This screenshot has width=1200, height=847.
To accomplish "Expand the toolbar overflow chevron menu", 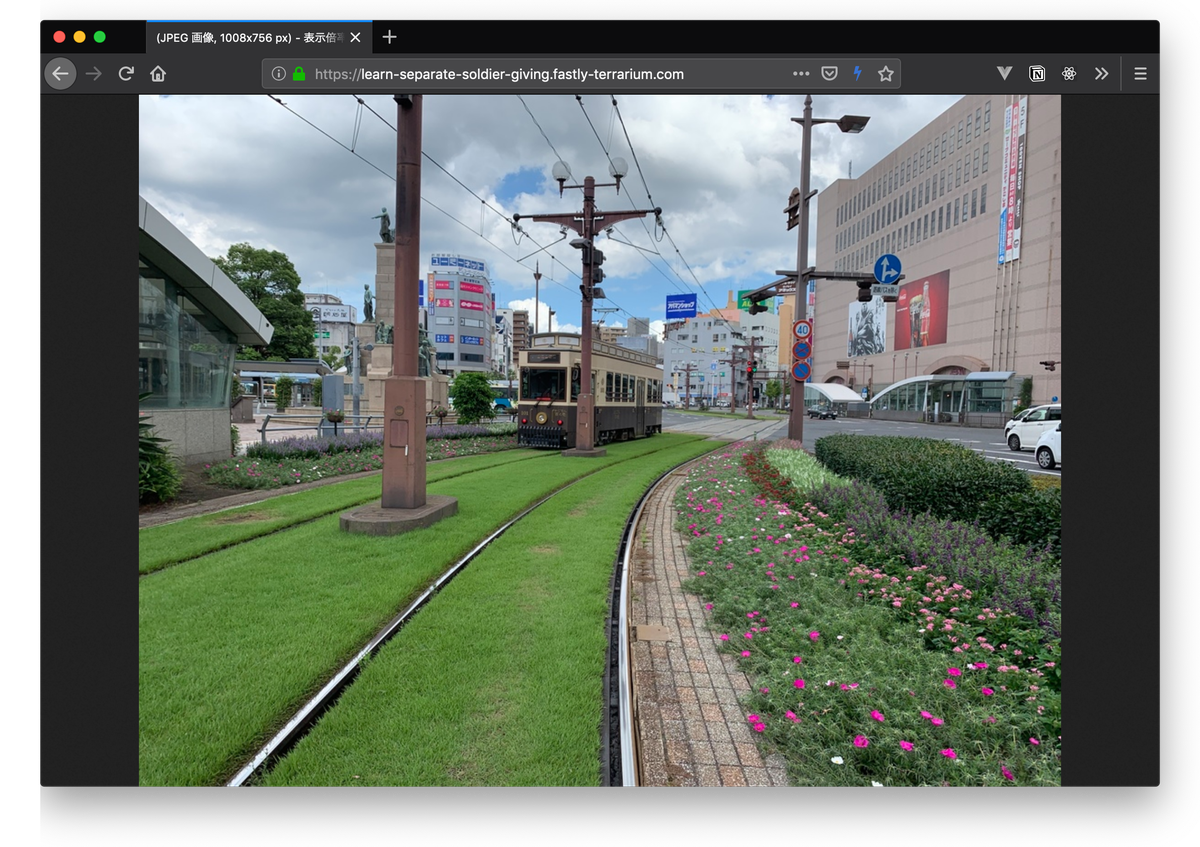I will pos(1101,74).
